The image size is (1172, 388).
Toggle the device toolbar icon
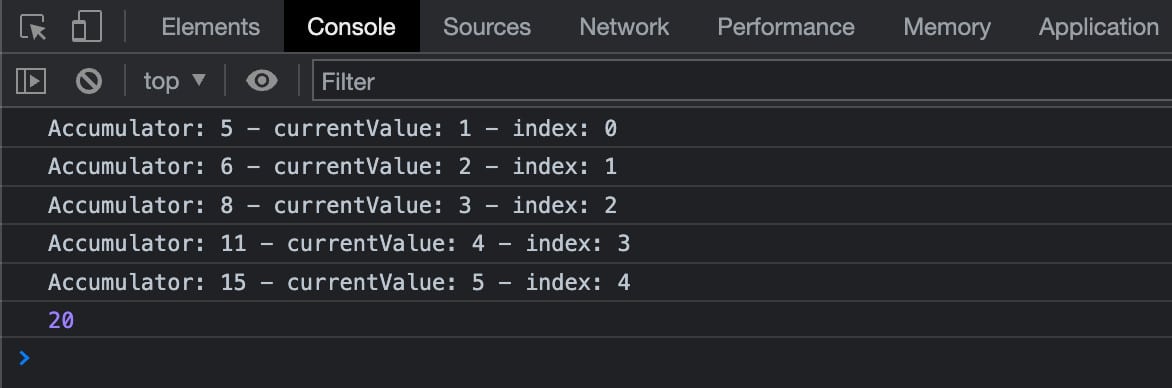pos(87,27)
